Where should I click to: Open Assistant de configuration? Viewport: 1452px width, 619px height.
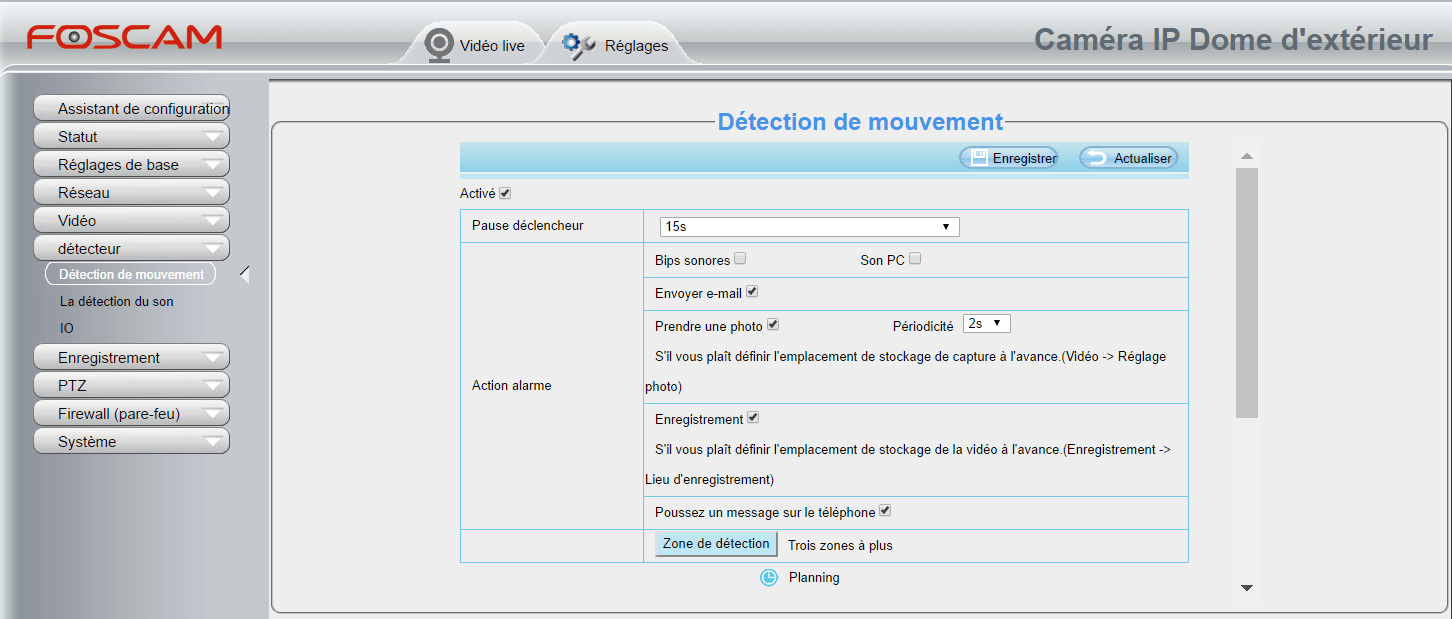tap(132, 109)
